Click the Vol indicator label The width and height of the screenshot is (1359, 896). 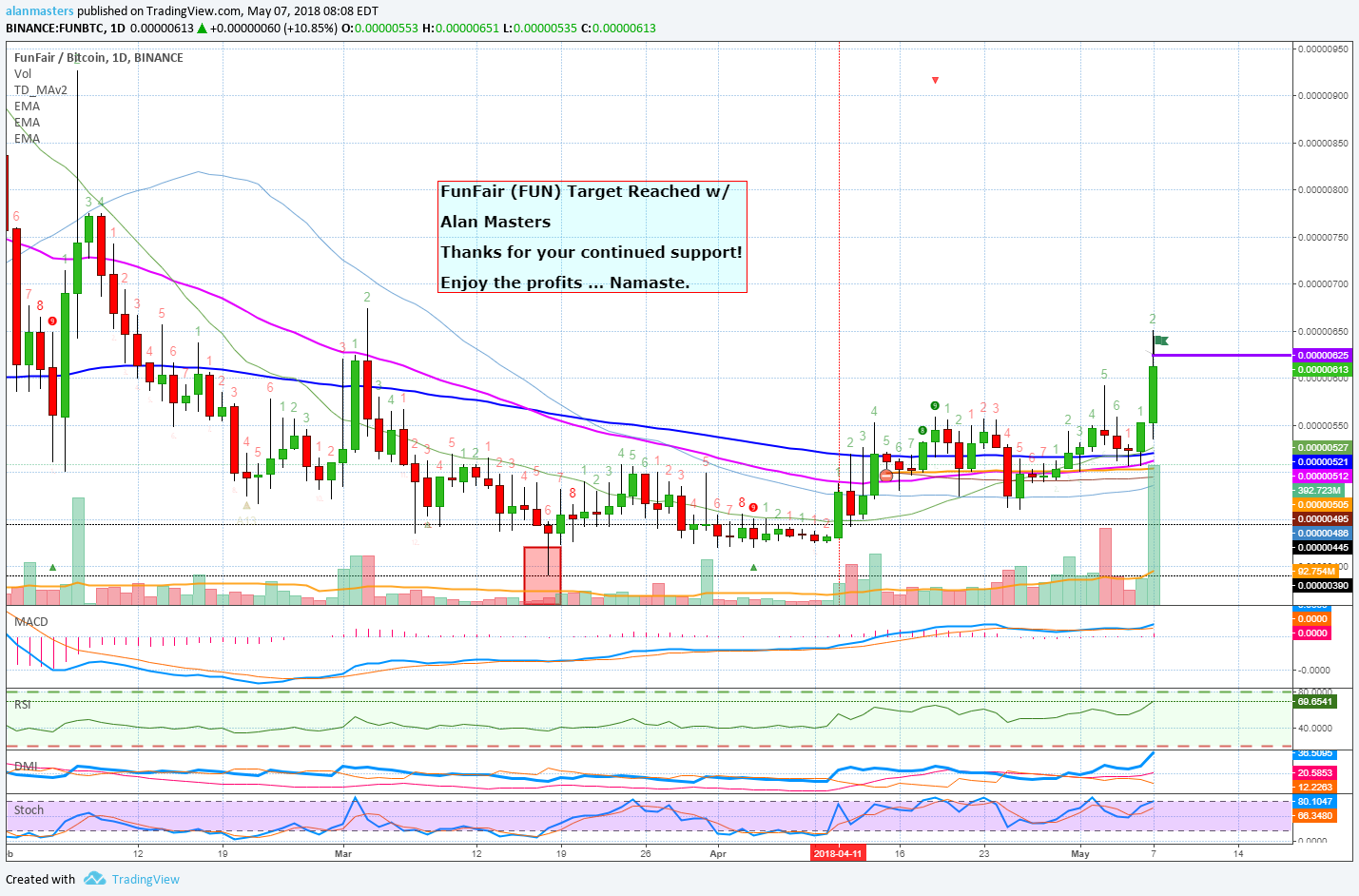(x=23, y=73)
